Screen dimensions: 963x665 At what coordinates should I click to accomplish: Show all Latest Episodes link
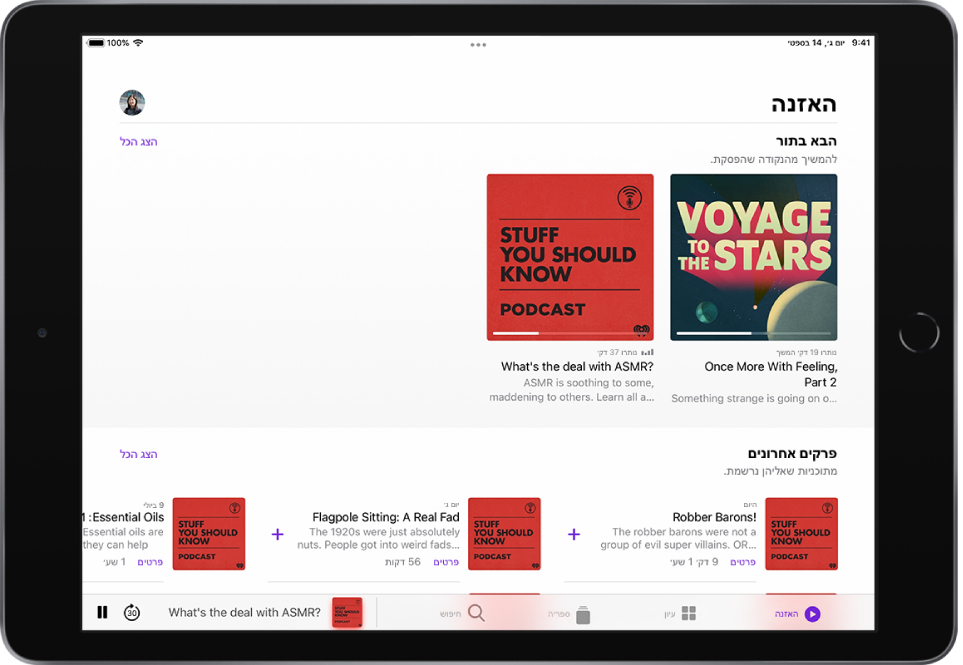pyautogui.click(x=138, y=454)
